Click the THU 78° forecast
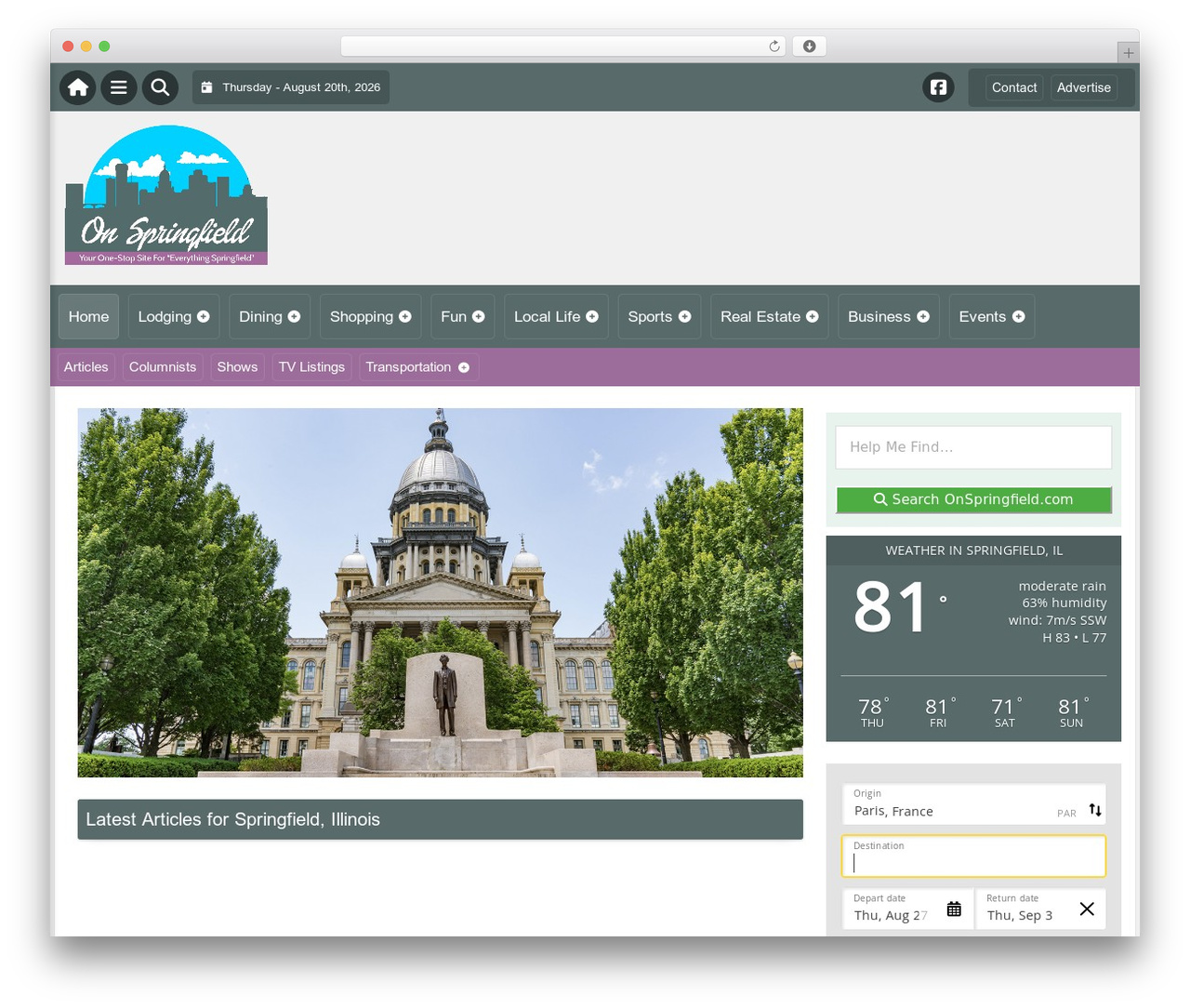 872,712
